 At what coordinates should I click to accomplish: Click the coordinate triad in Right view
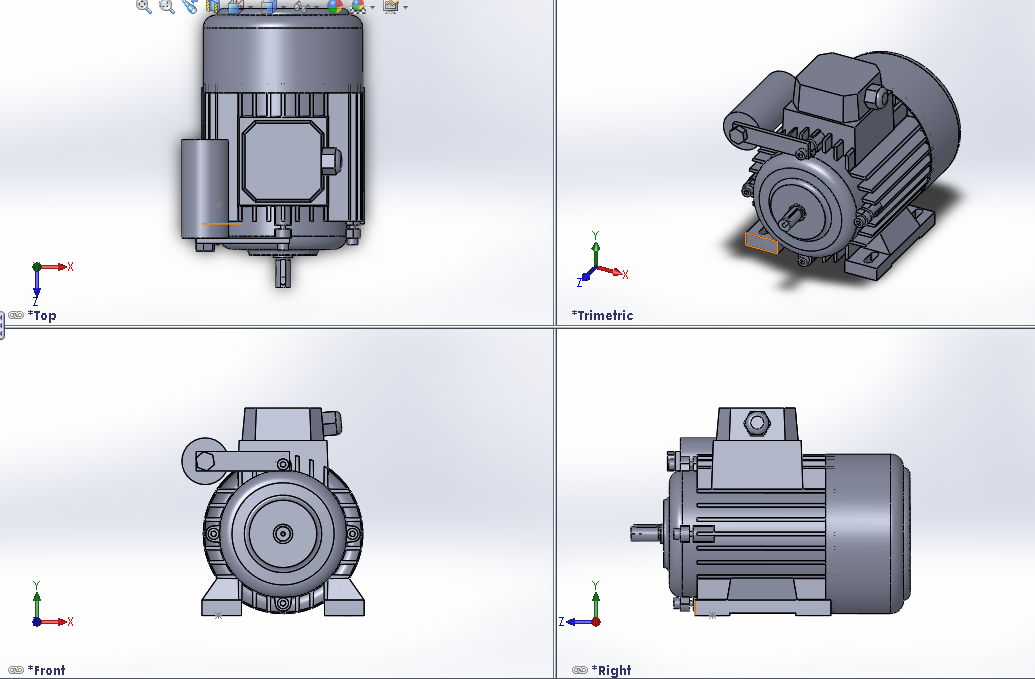(581, 604)
